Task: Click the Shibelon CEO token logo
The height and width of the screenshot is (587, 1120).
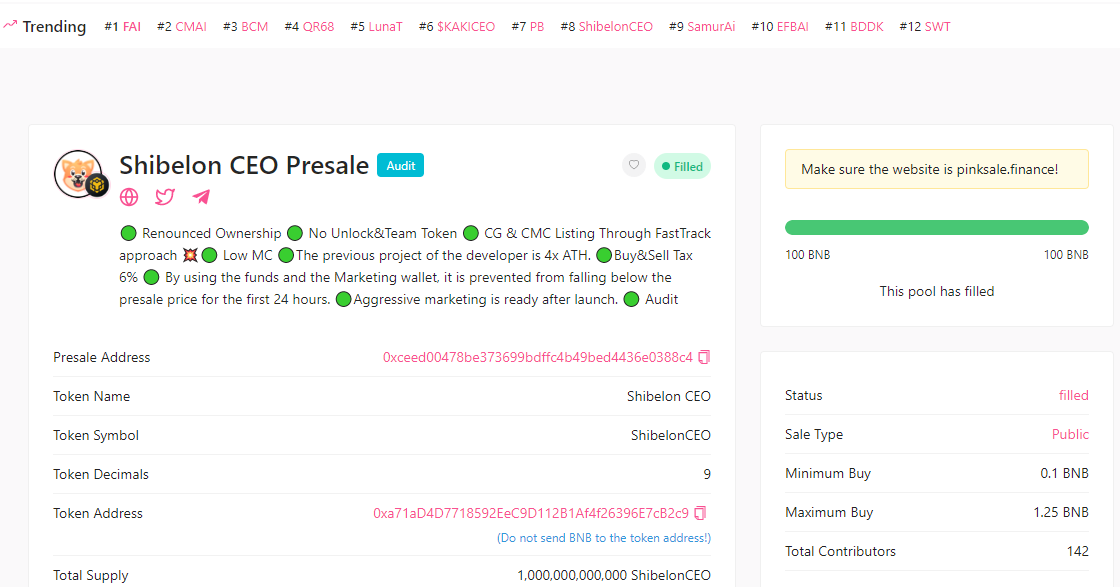Action: tap(79, 174)
